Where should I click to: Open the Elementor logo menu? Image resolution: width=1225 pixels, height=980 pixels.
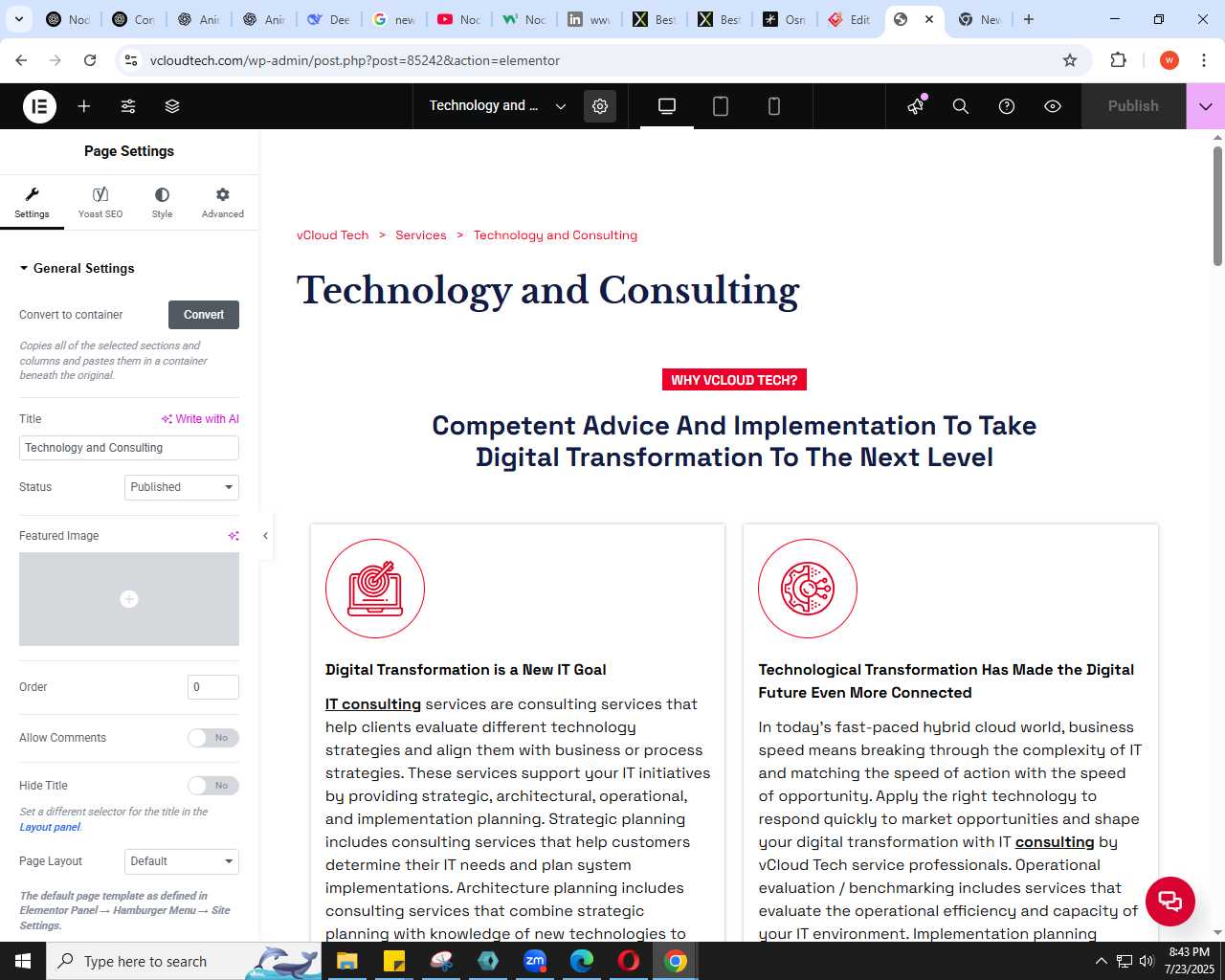pyautogui.click(x=39, y=106)
